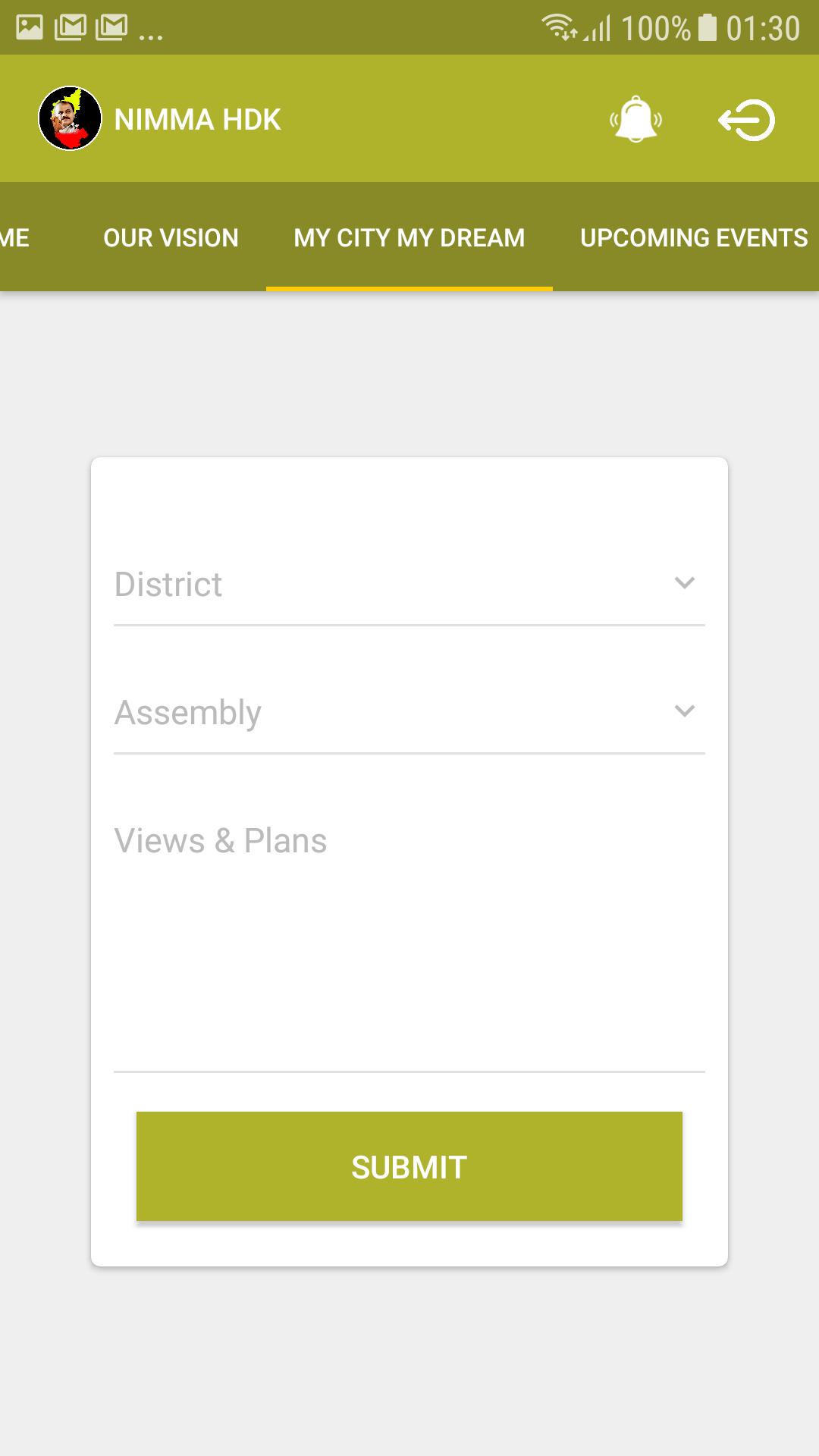
Task: Tap the picture icon in status bar
Action: pos(30,28)
